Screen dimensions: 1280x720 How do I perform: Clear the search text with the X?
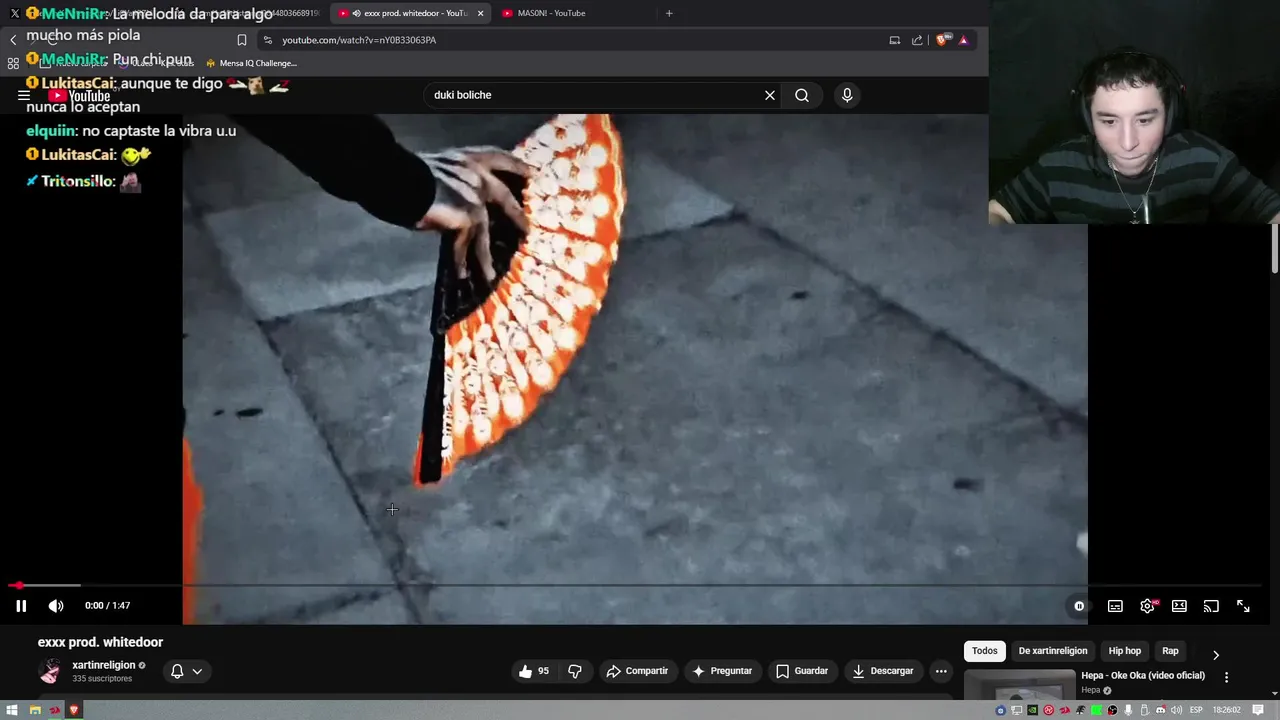770,95
